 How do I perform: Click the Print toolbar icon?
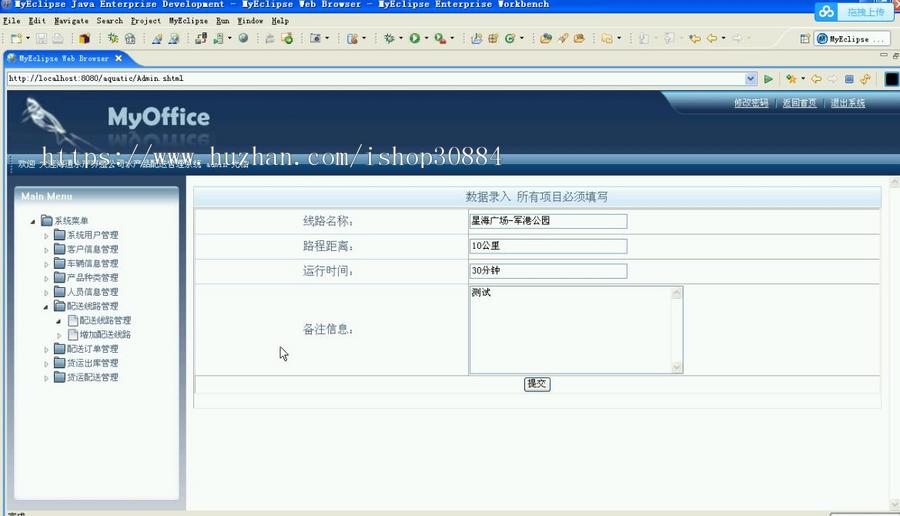click(58, 38)
